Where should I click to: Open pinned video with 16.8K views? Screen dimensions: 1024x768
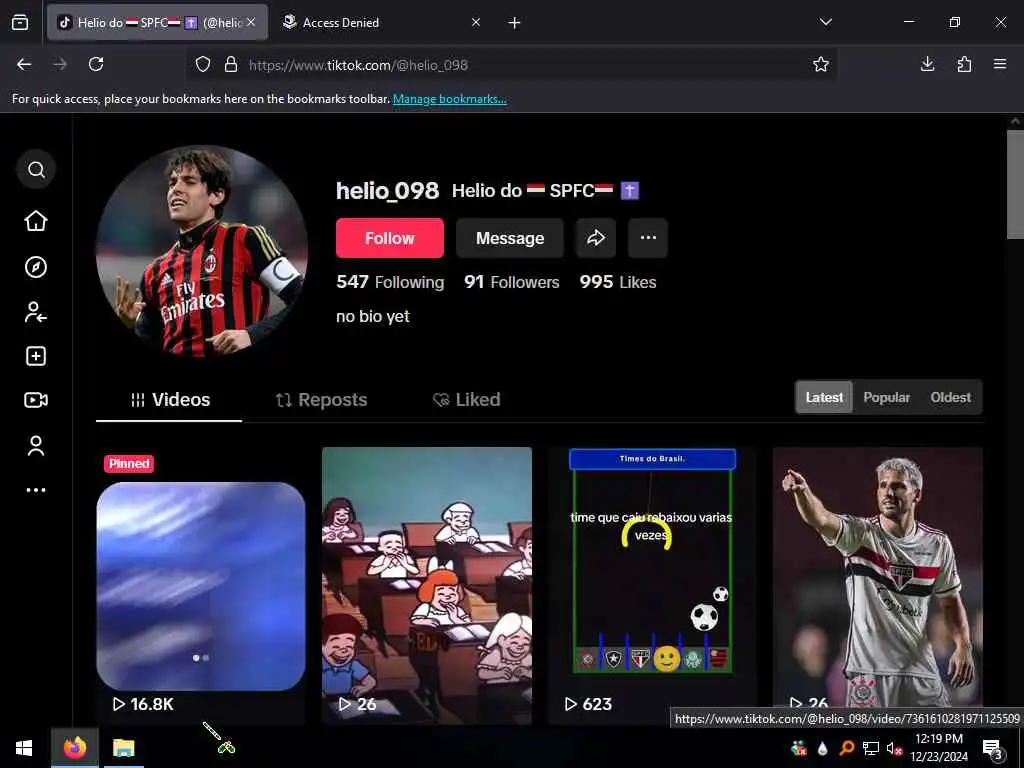coord(200,586)
